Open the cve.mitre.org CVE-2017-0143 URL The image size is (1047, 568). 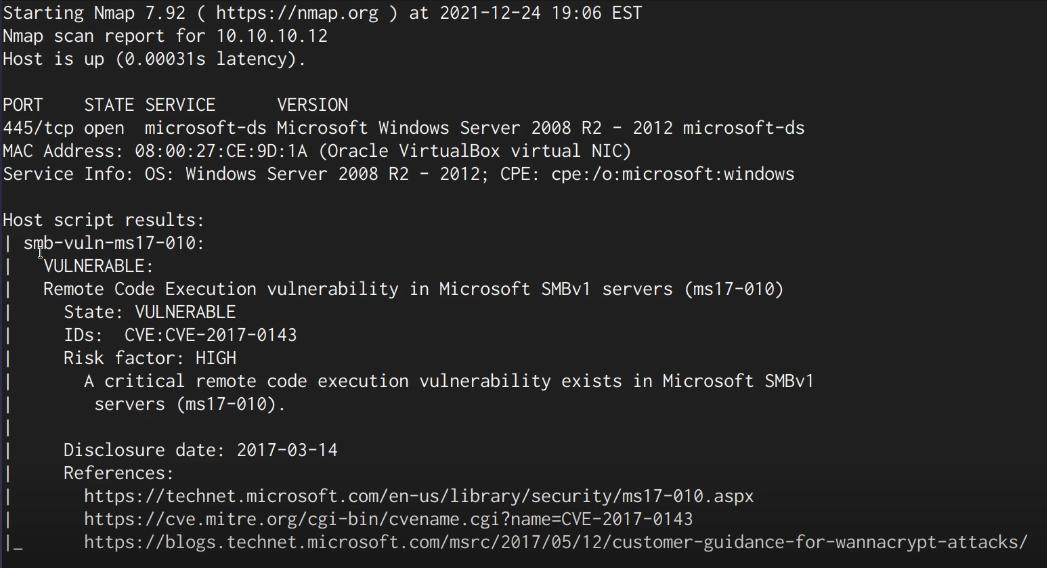click(388, 519)
